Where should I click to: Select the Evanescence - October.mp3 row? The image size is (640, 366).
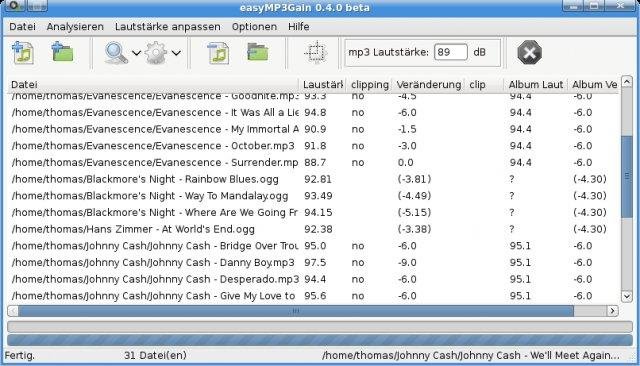point(313,146)
